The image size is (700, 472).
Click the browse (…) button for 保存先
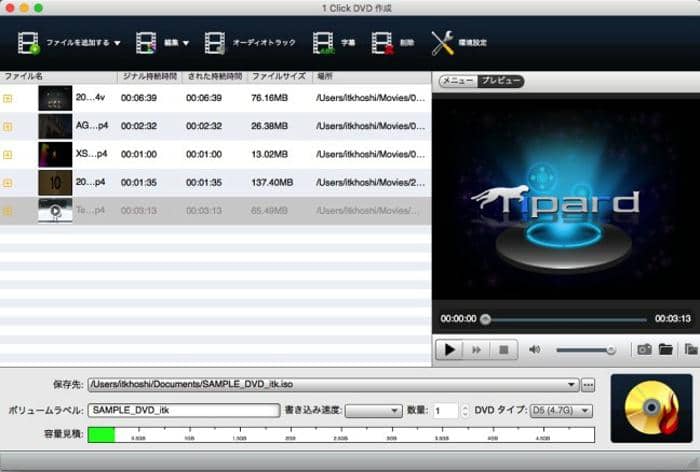point(588,385)
